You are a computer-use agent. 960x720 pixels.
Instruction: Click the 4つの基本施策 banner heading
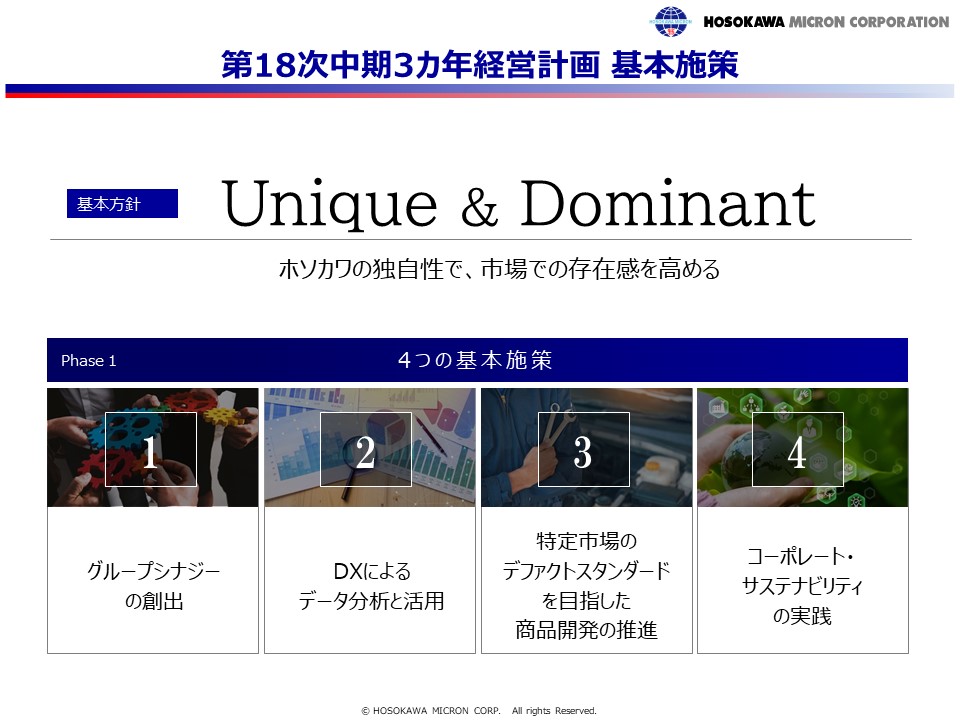click(x=475, y=360)
